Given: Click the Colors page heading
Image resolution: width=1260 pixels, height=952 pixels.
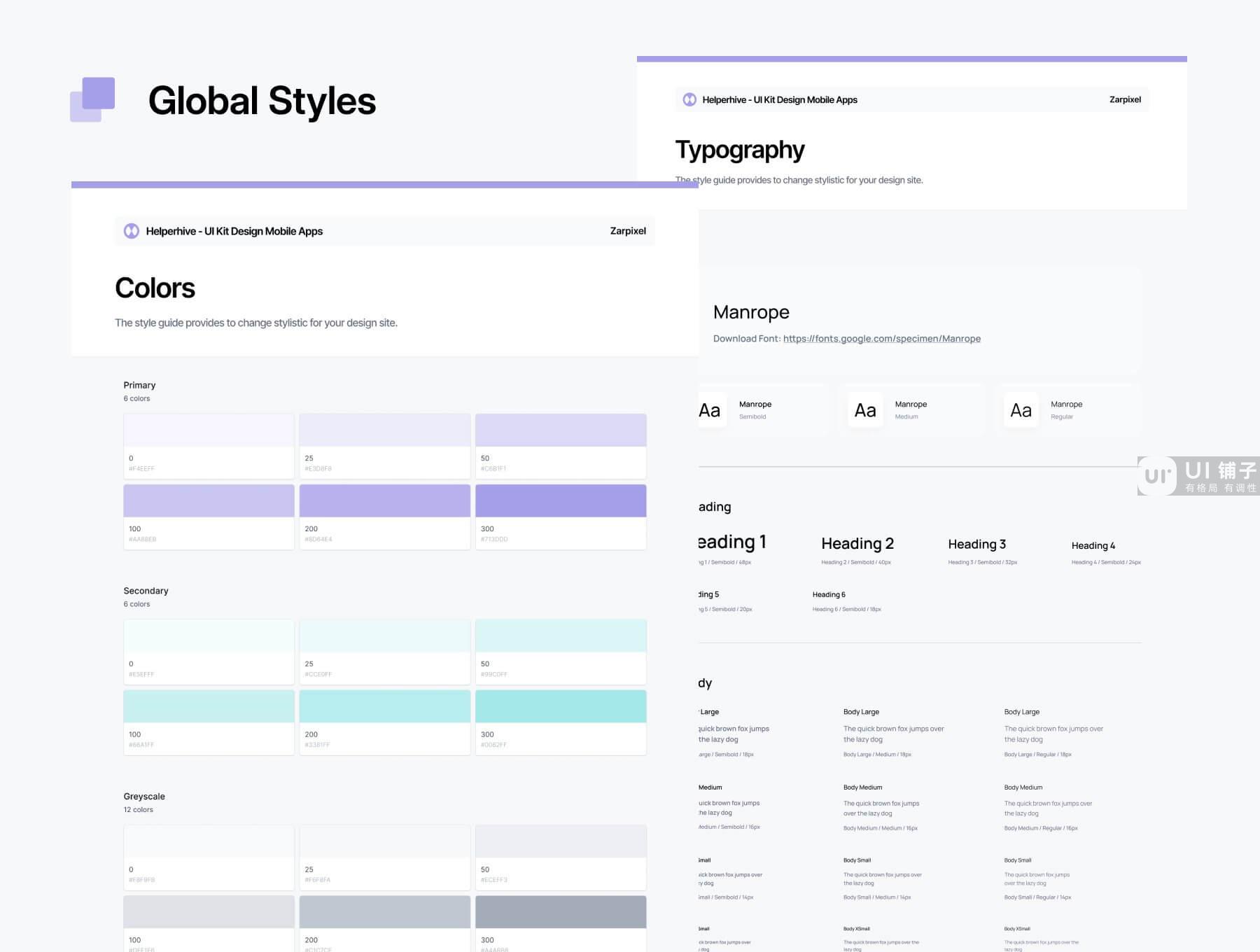Looking at the screenshot, I should (x=155, y=288).
